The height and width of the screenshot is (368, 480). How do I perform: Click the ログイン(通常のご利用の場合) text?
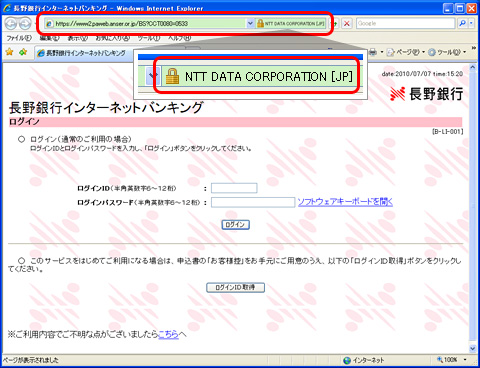tap(81, 139)
